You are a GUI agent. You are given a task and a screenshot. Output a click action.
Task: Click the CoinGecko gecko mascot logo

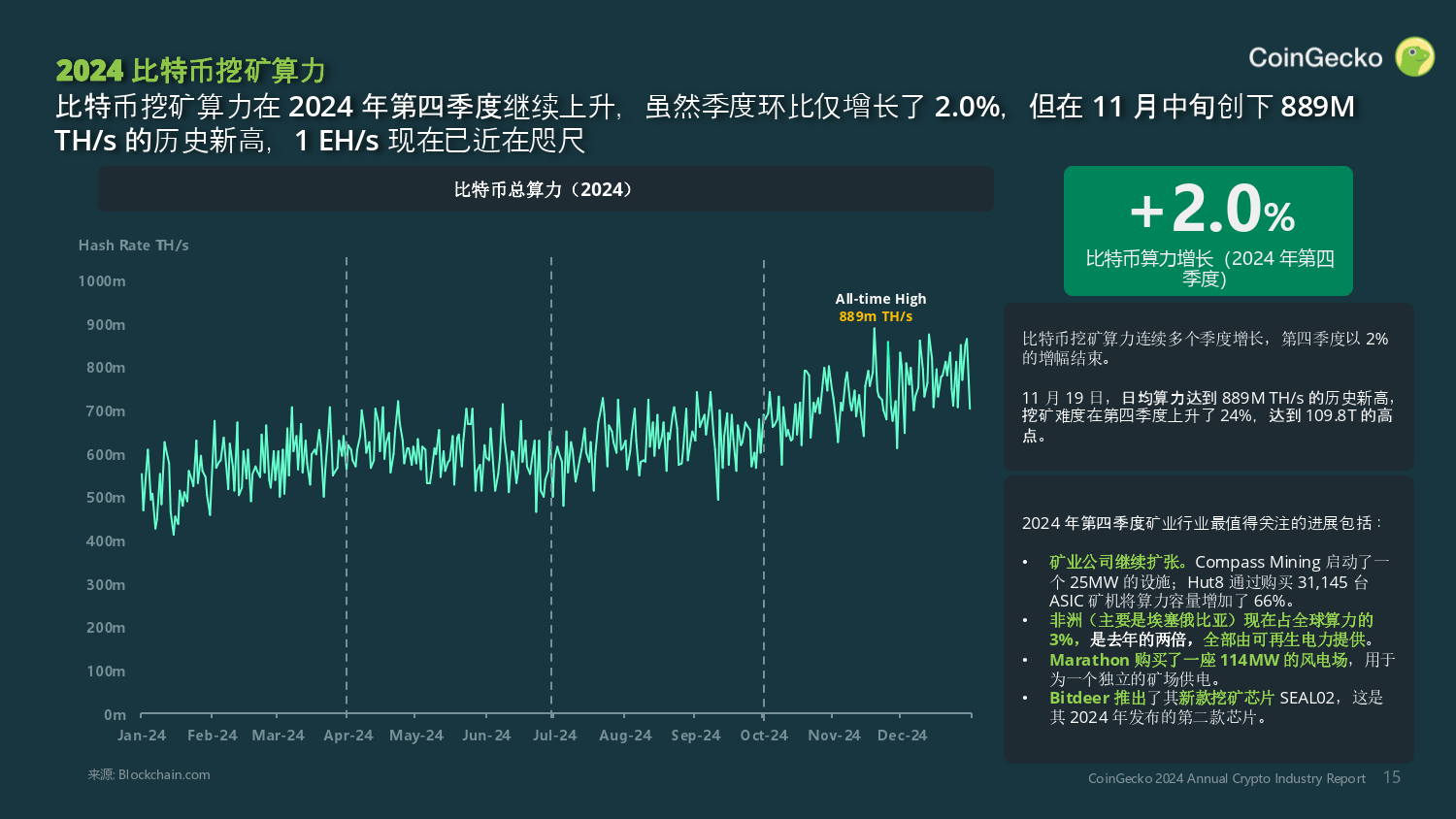pyautogui.click(x=1414, y=57)
